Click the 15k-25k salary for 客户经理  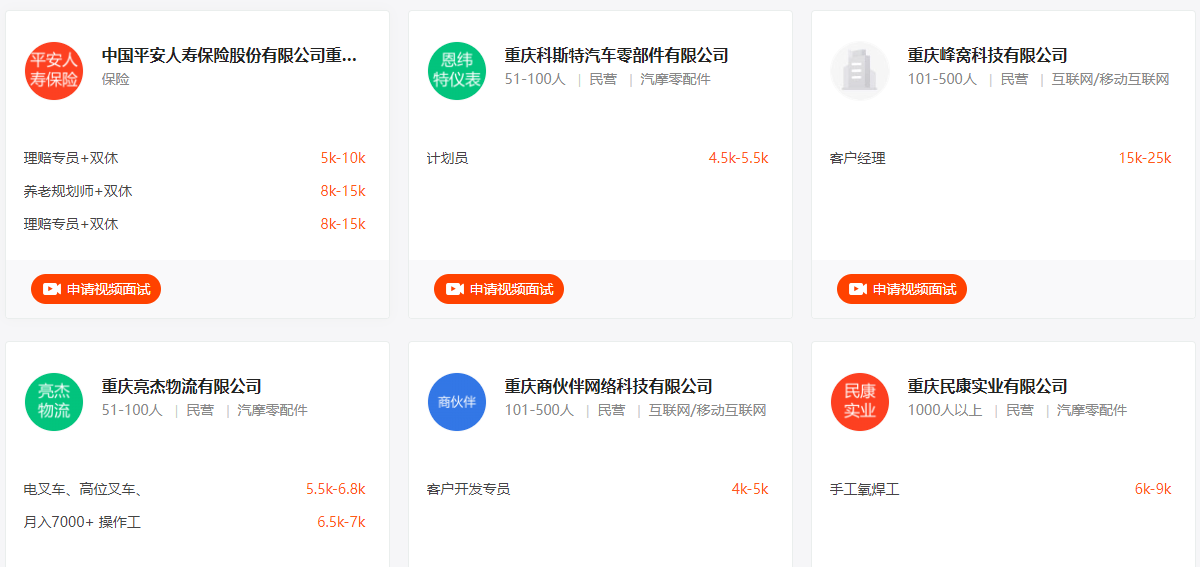pyautogui.click(x=1145, y=158)
